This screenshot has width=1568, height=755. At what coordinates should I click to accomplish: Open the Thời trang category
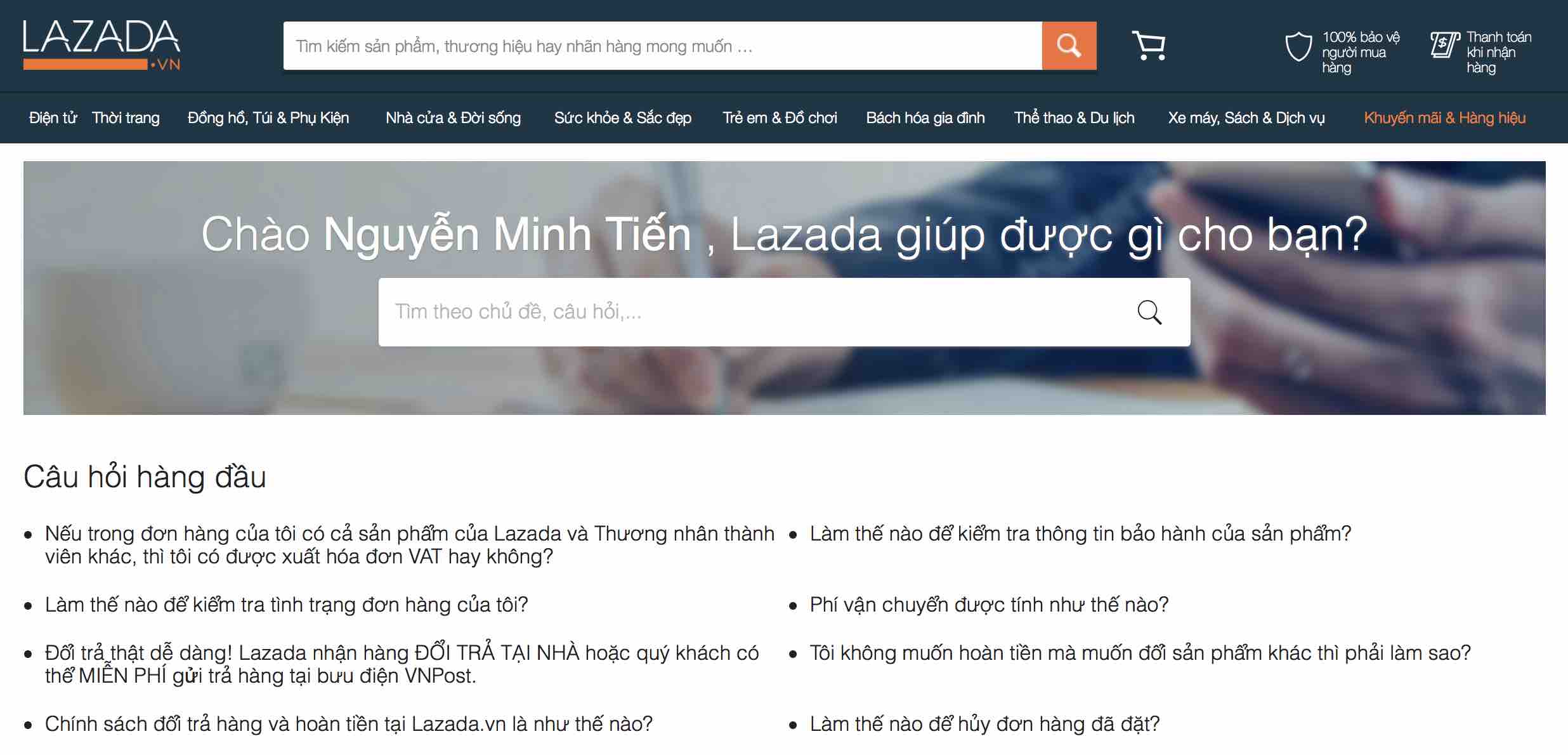coord(126,118)
